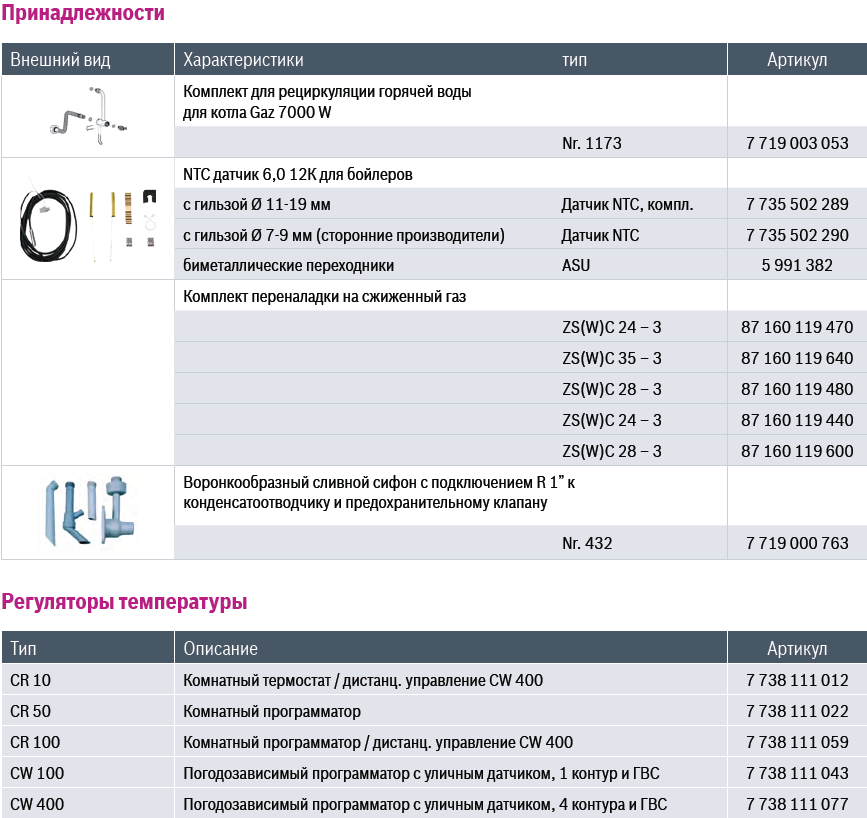Select article number 87 160 119 470
The width and height of the screenshot is (867, 818).
[797, 327]
